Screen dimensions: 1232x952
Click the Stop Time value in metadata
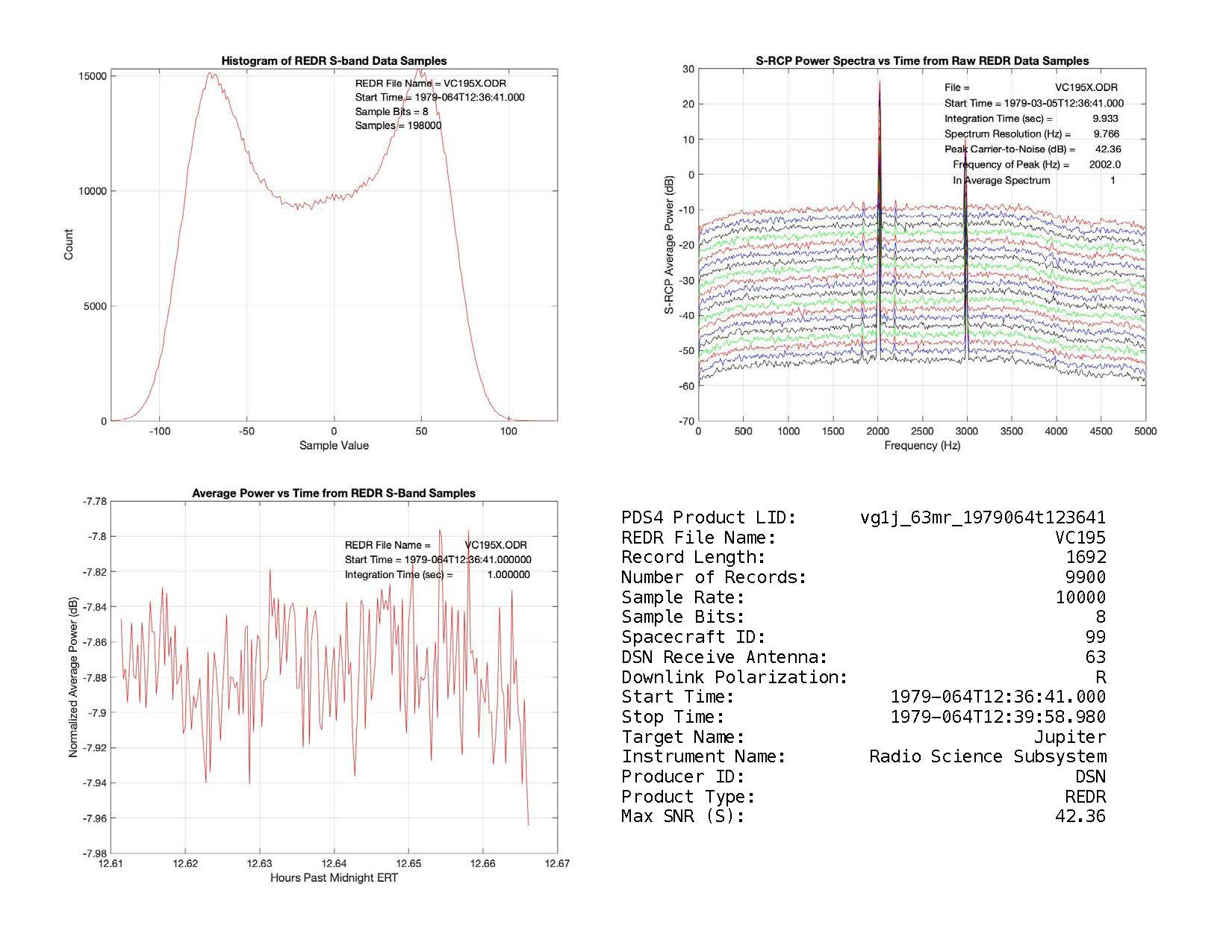[x=998, y=717]
